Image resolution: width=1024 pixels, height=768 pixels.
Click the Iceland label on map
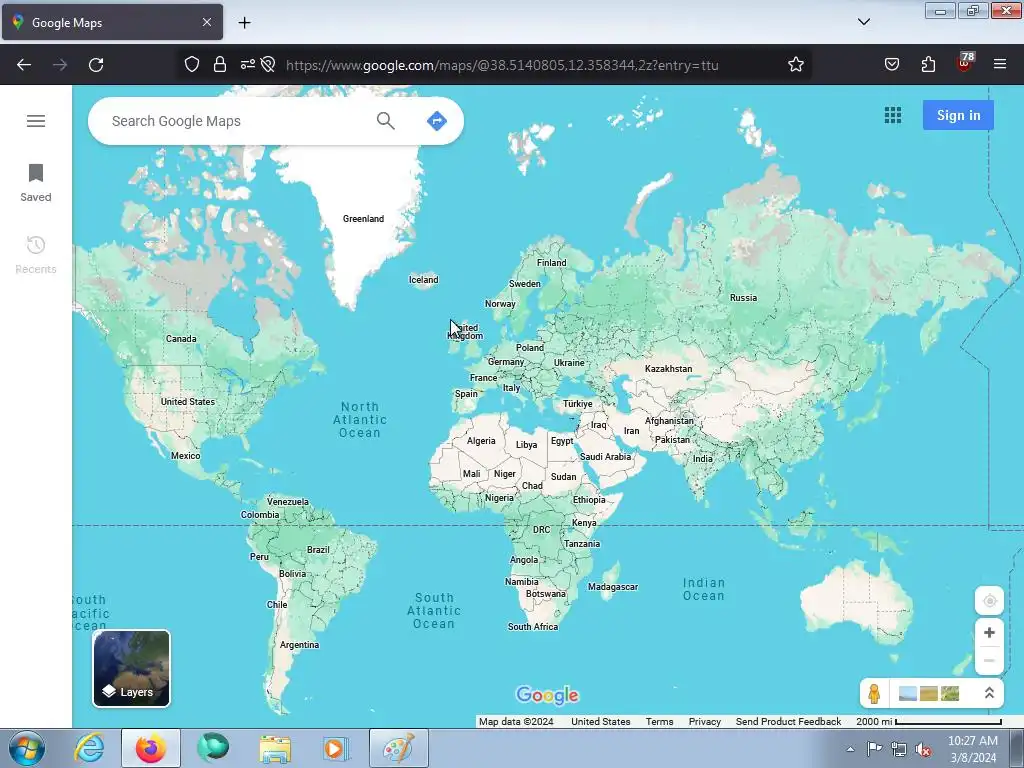[x=423, y=280]
